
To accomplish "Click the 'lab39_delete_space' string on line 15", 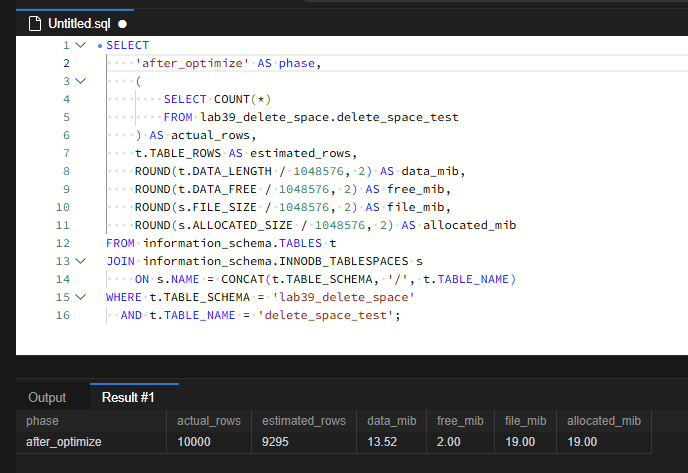I will click(x=343, y=297).
